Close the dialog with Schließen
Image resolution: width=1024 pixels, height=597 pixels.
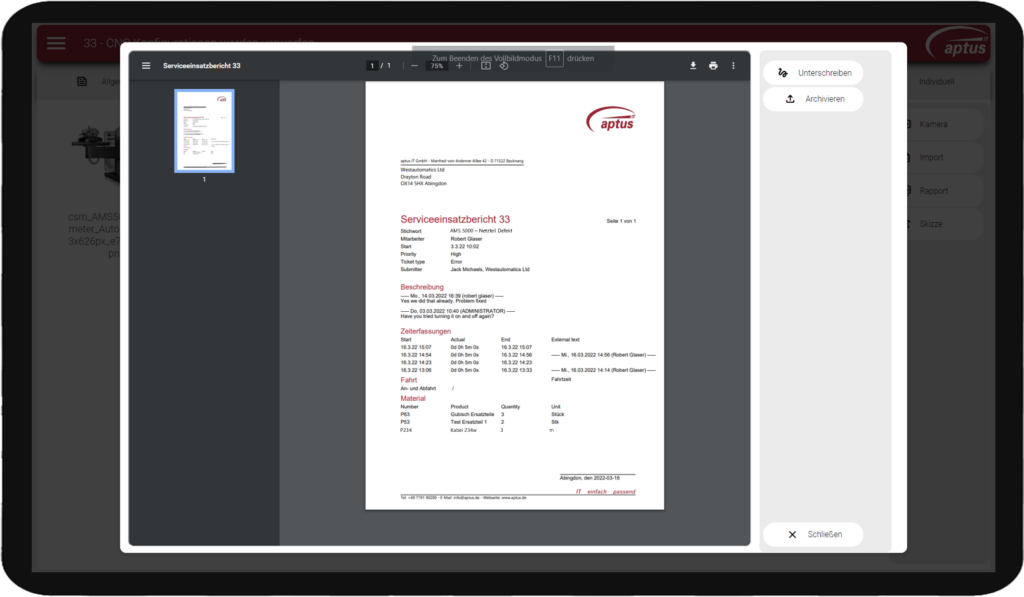coord(813,534)
